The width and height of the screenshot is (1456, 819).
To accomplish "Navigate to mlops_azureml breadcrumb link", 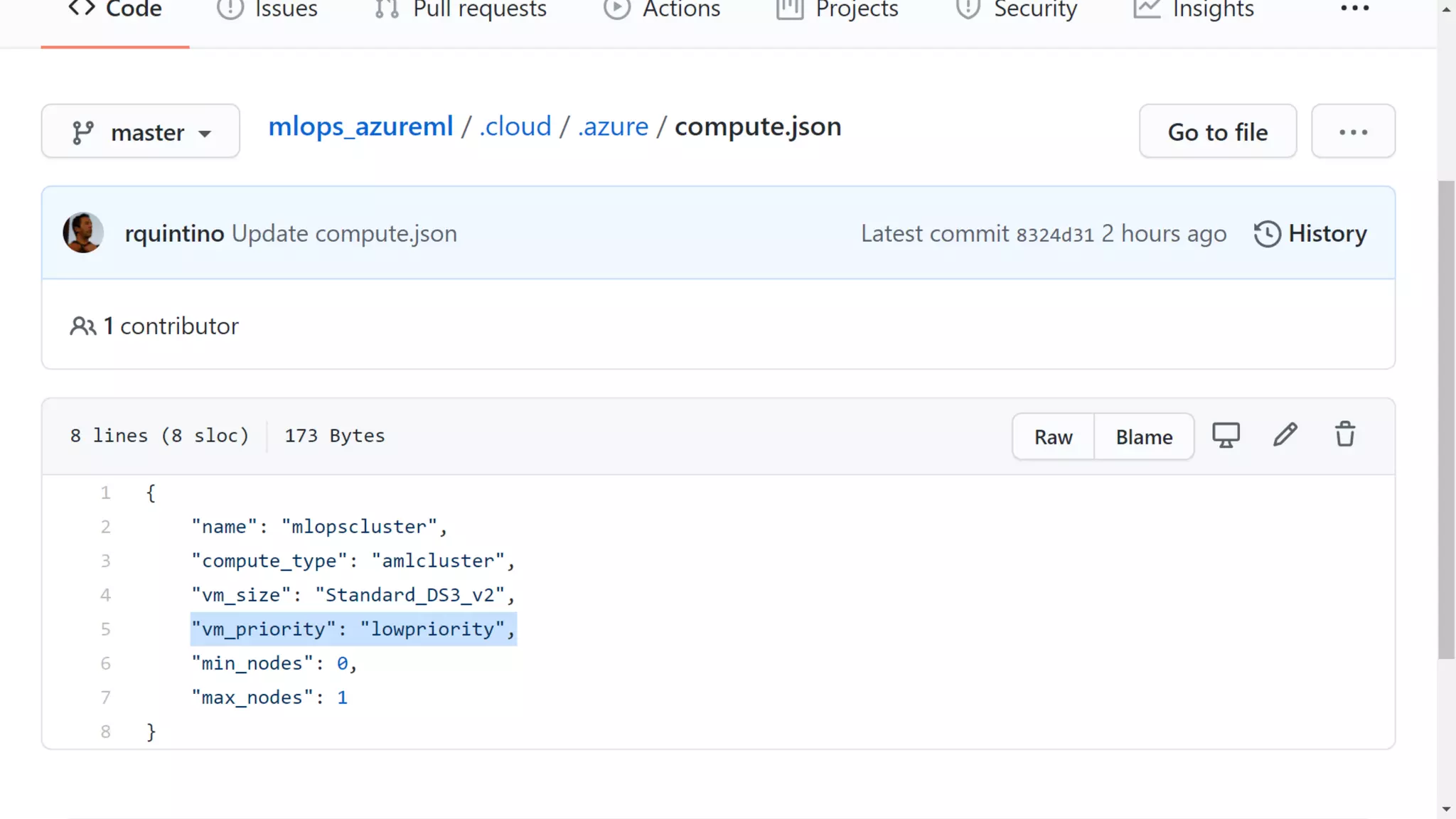I will 360,127.
